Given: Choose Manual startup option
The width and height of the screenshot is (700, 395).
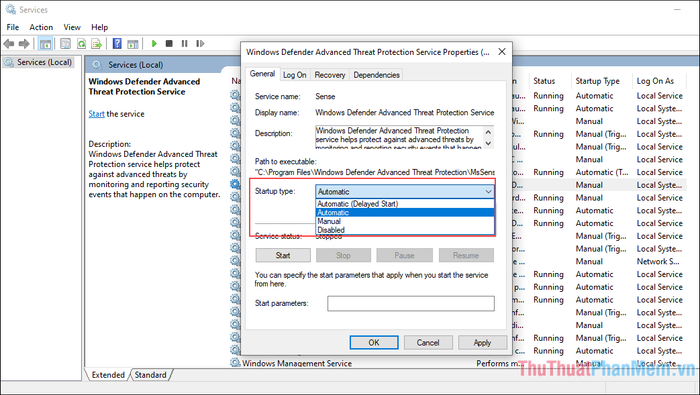Looking at the screenshot, I should pyautogui.click(x=404, y=221).
